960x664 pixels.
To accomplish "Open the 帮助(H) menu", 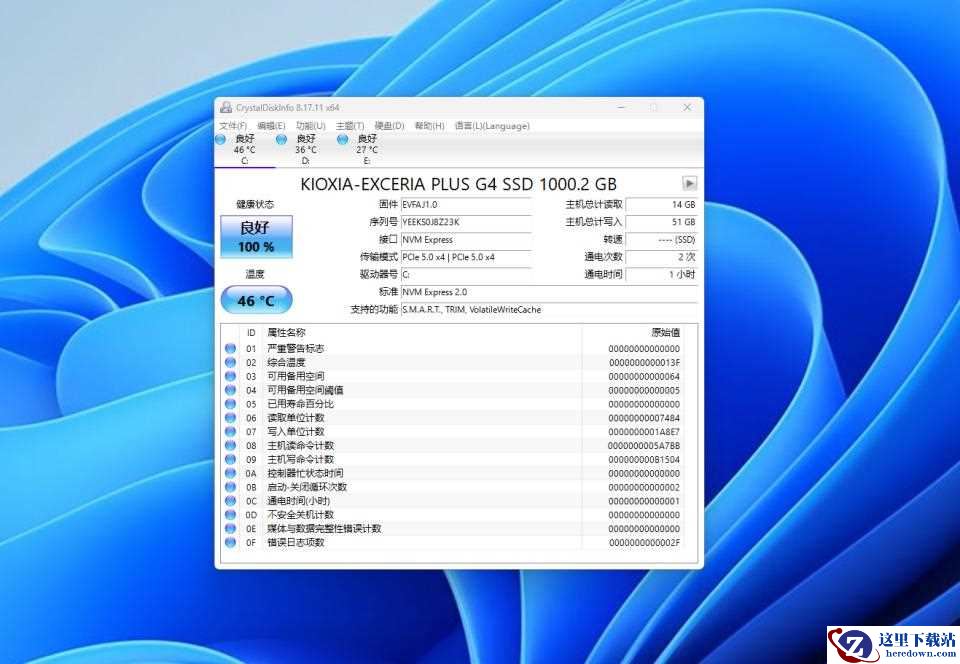I will (x=429, y=125).
